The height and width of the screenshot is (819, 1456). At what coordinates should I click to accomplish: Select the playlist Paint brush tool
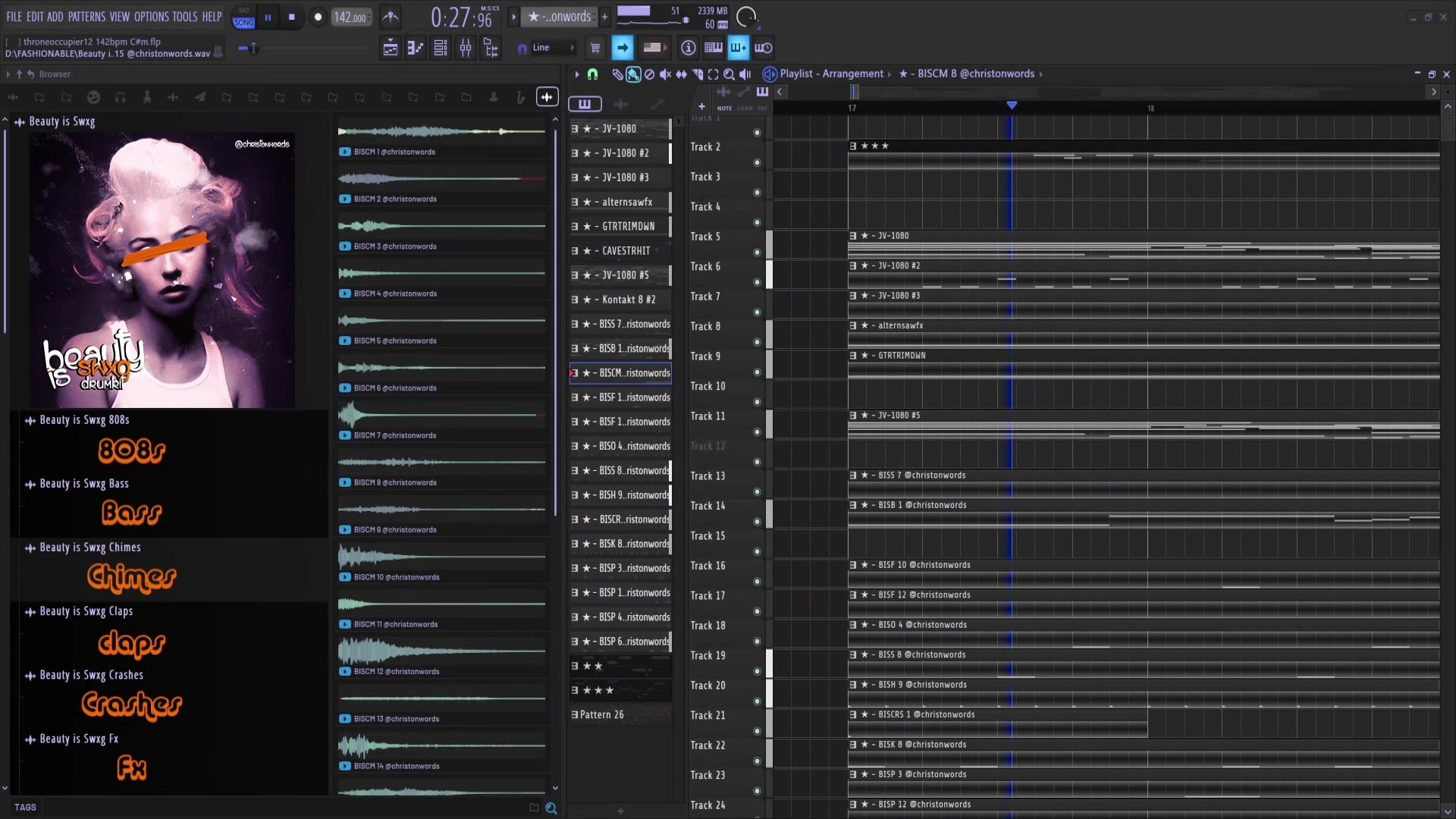(633, 74)
